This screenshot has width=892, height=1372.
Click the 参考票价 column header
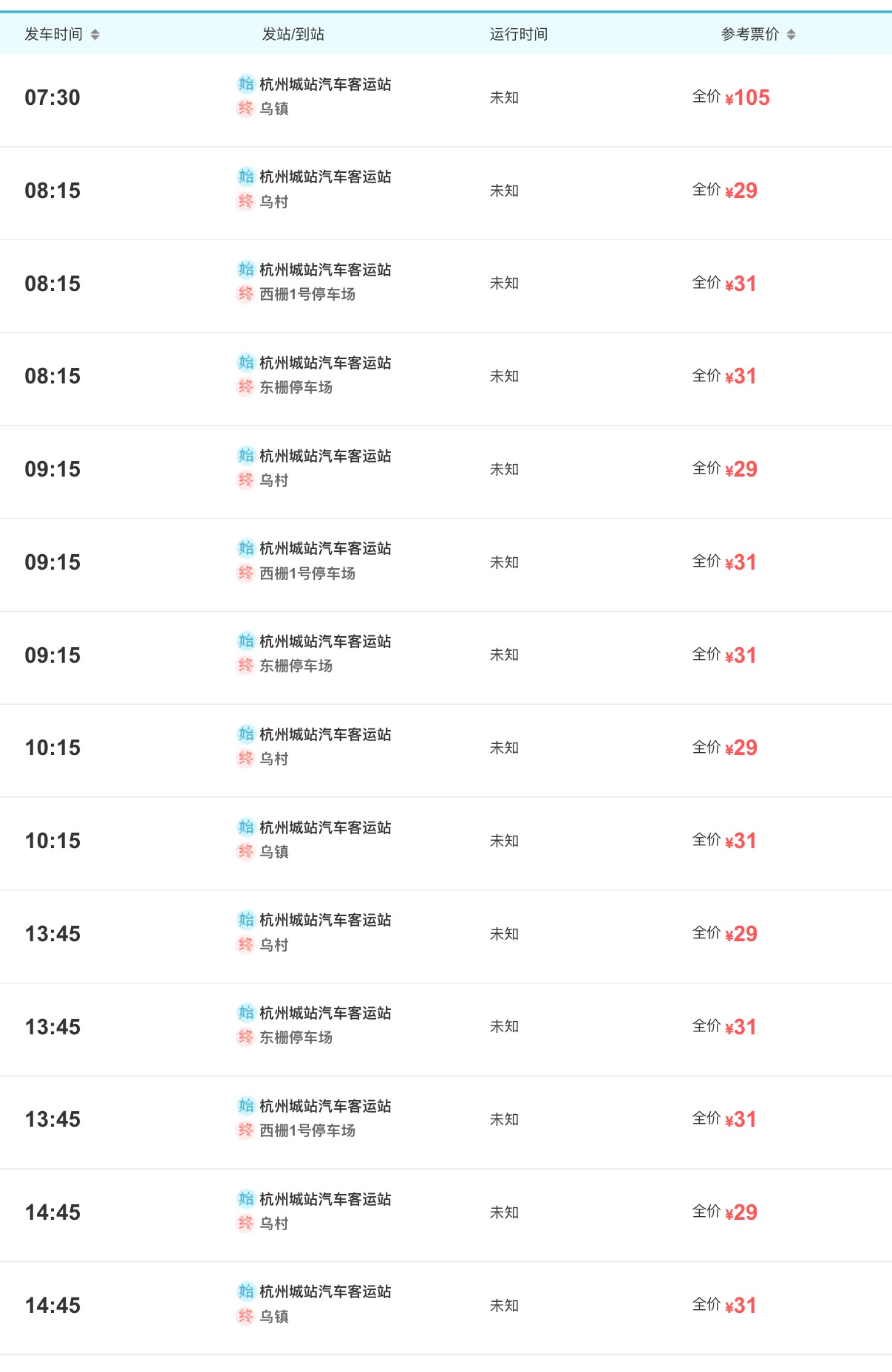[x=750, y=35]
